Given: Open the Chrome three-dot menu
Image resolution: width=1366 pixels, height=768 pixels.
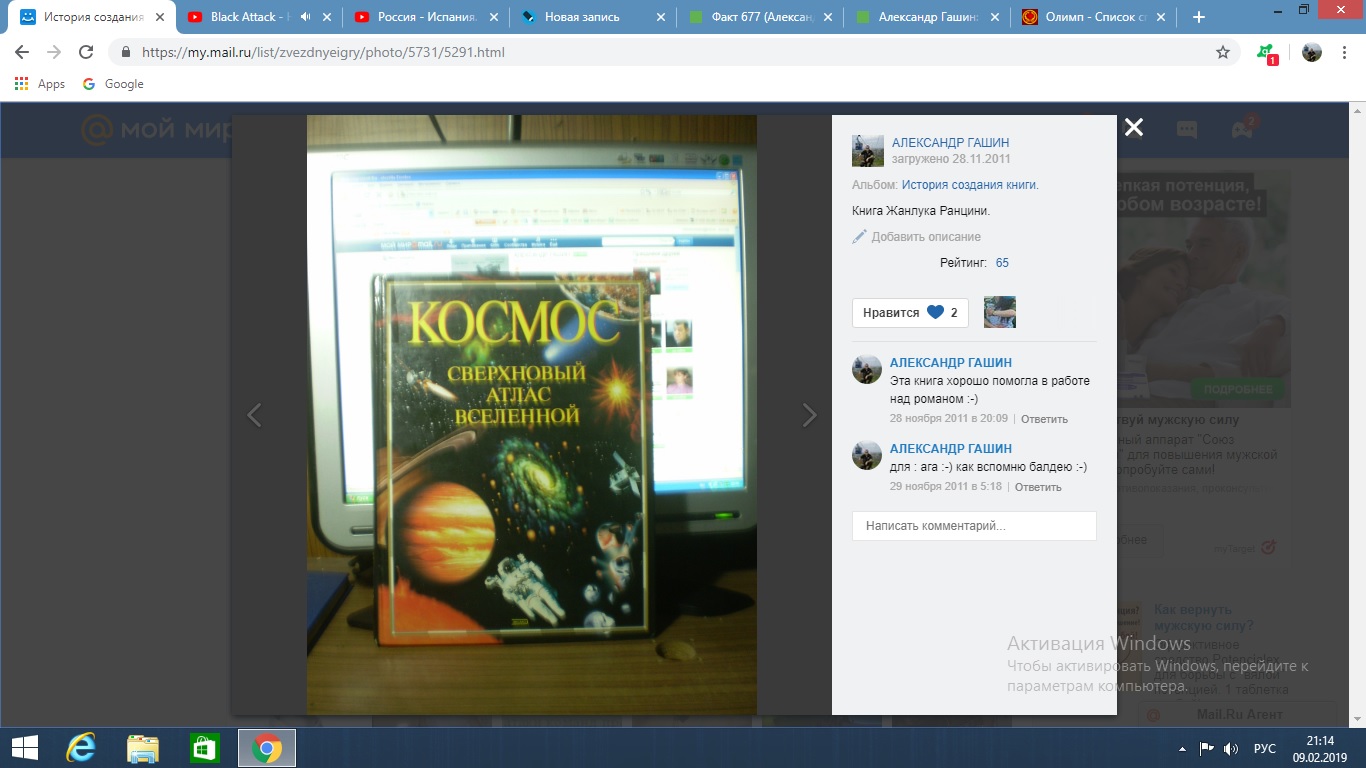Looking at the screenshot, I should click(1345, 52).
